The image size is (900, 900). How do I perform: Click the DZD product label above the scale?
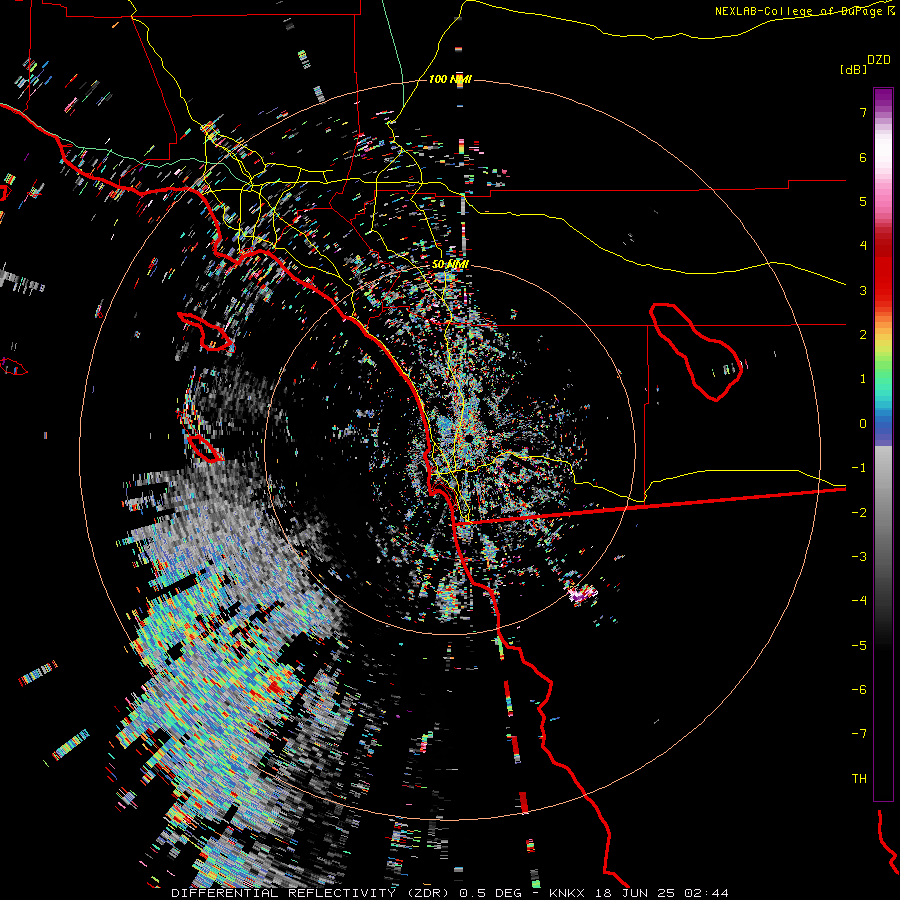pos(879,60)
